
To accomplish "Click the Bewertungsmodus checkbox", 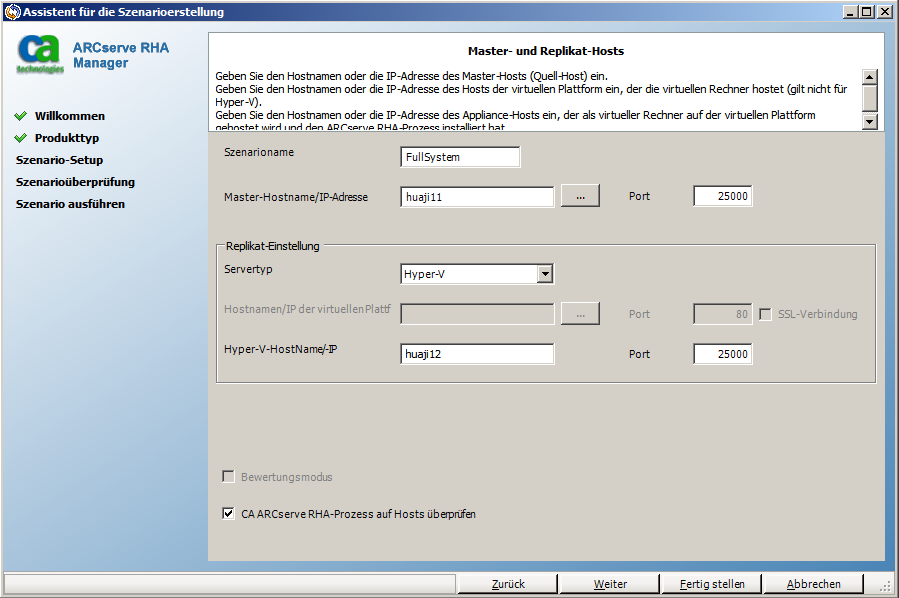I will (228, 476).
